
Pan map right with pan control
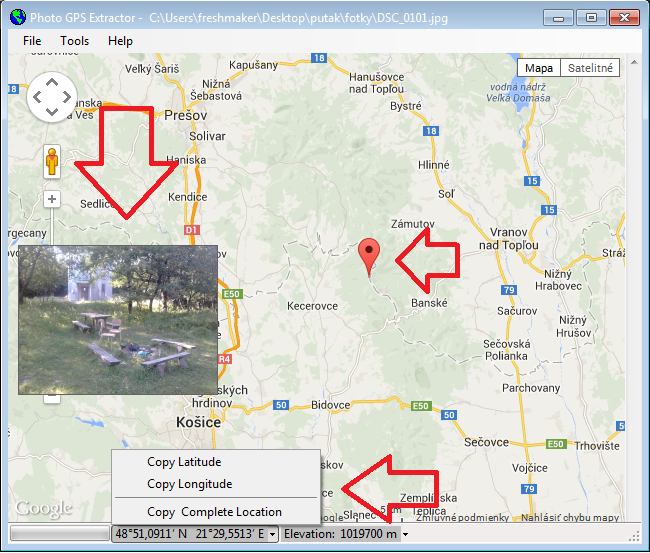click(x=67, y=97)
